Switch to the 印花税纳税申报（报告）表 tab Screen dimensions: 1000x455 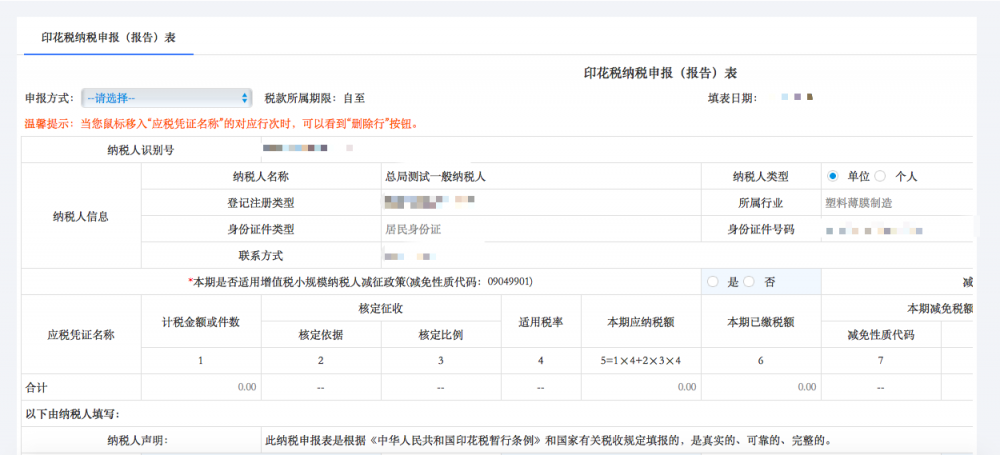coord(108,36)
